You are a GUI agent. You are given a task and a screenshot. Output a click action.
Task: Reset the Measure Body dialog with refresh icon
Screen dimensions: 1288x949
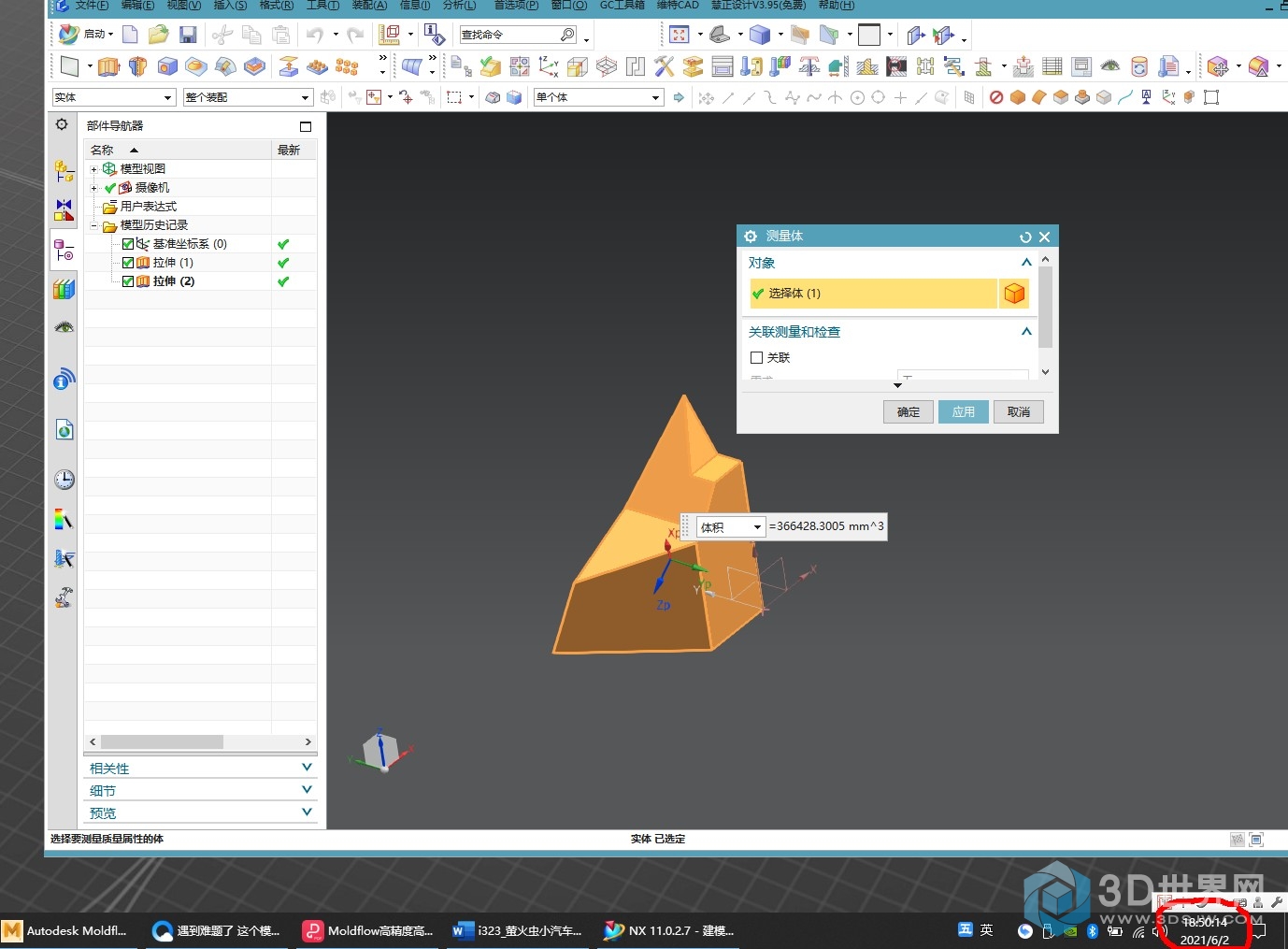click(1025, 237)
